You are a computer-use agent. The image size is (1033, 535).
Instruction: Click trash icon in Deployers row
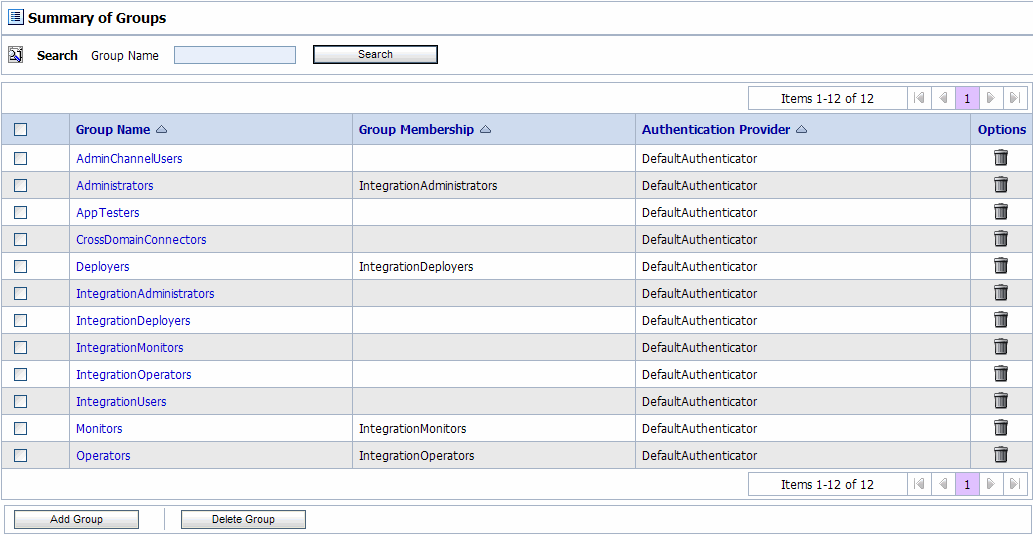[1001, 266]
